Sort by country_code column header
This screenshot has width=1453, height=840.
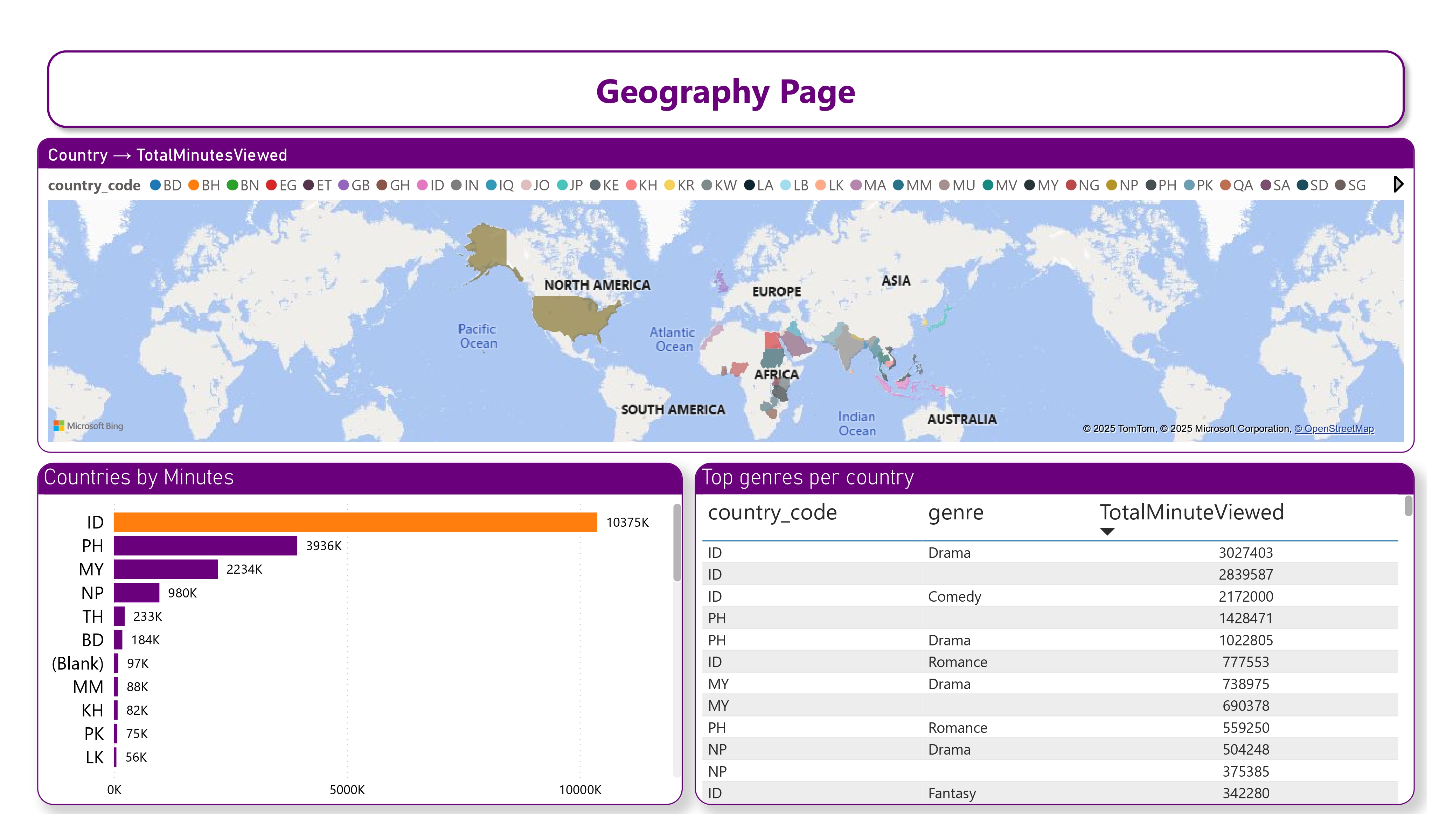tap(772, 512)
